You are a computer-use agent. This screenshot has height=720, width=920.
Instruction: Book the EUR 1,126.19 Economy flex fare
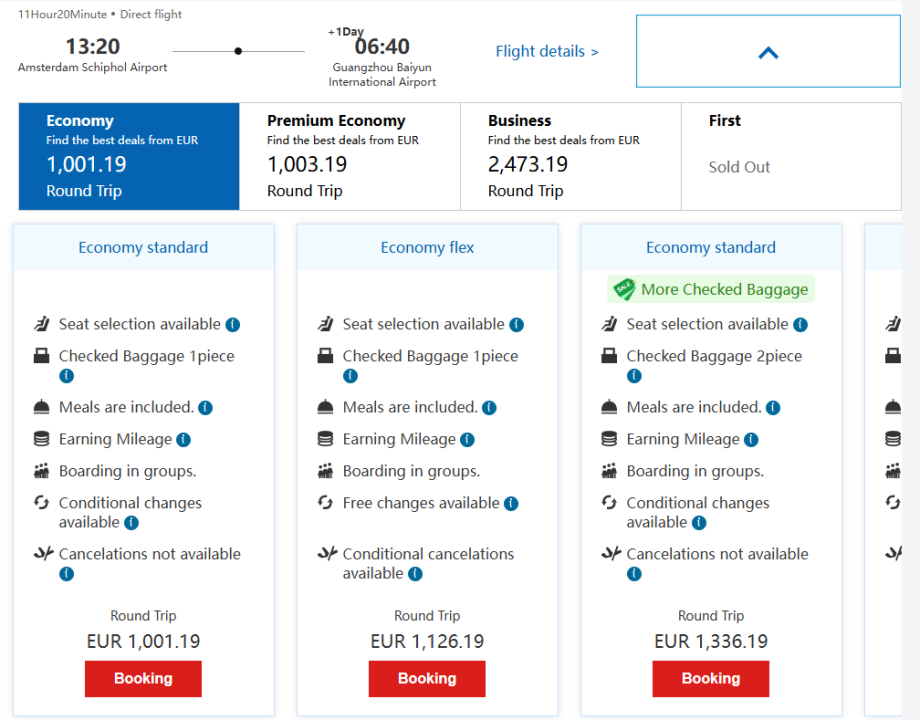coord(427,679)
